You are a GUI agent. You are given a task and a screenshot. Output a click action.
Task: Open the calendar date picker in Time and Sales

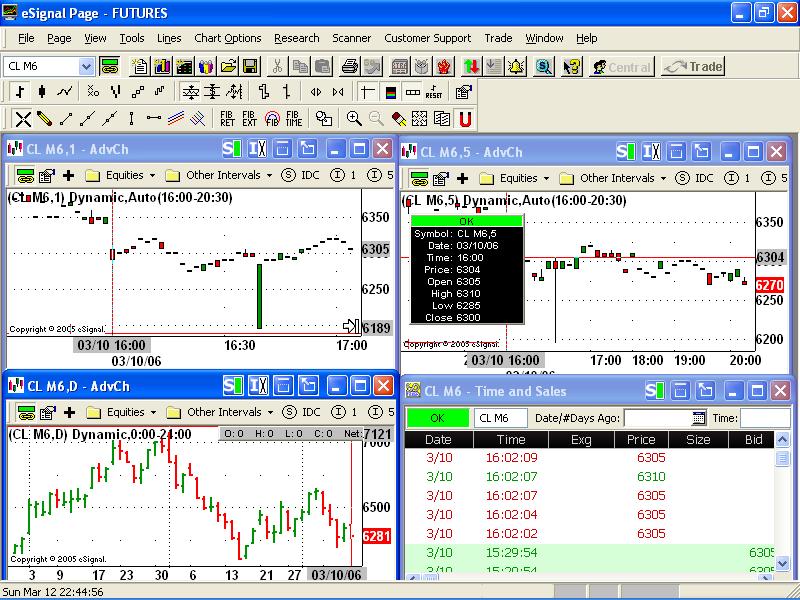pyautogui.click(x=699, y=418)
